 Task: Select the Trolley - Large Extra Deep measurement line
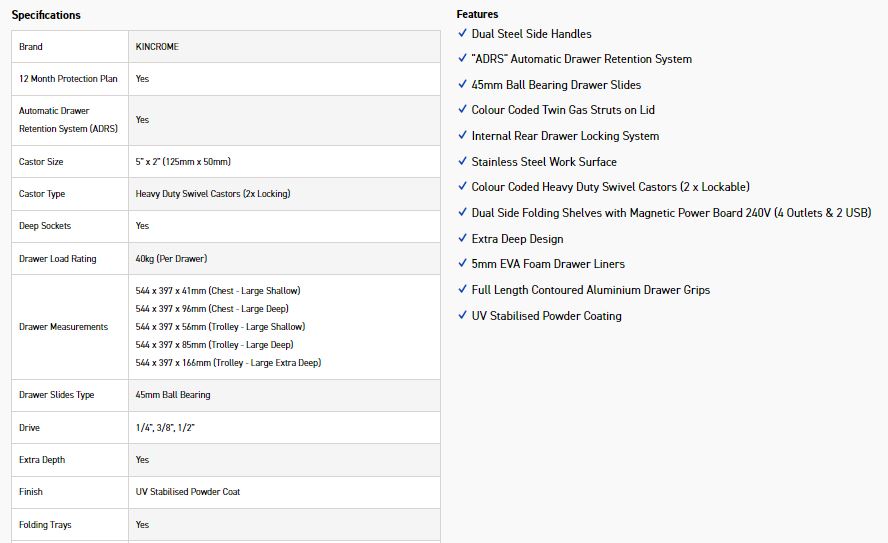tap(228, 363)
